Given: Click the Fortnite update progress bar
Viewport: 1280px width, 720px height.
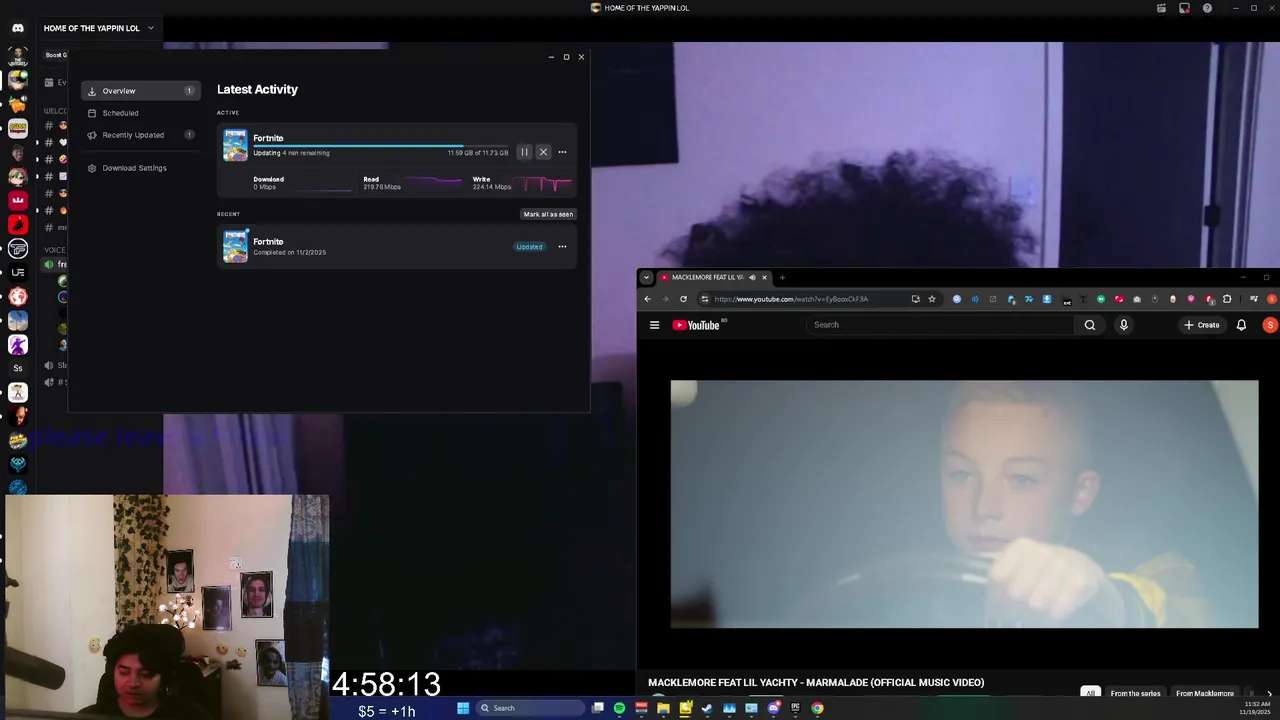Looking at the screenshot, I should (380, 146).
